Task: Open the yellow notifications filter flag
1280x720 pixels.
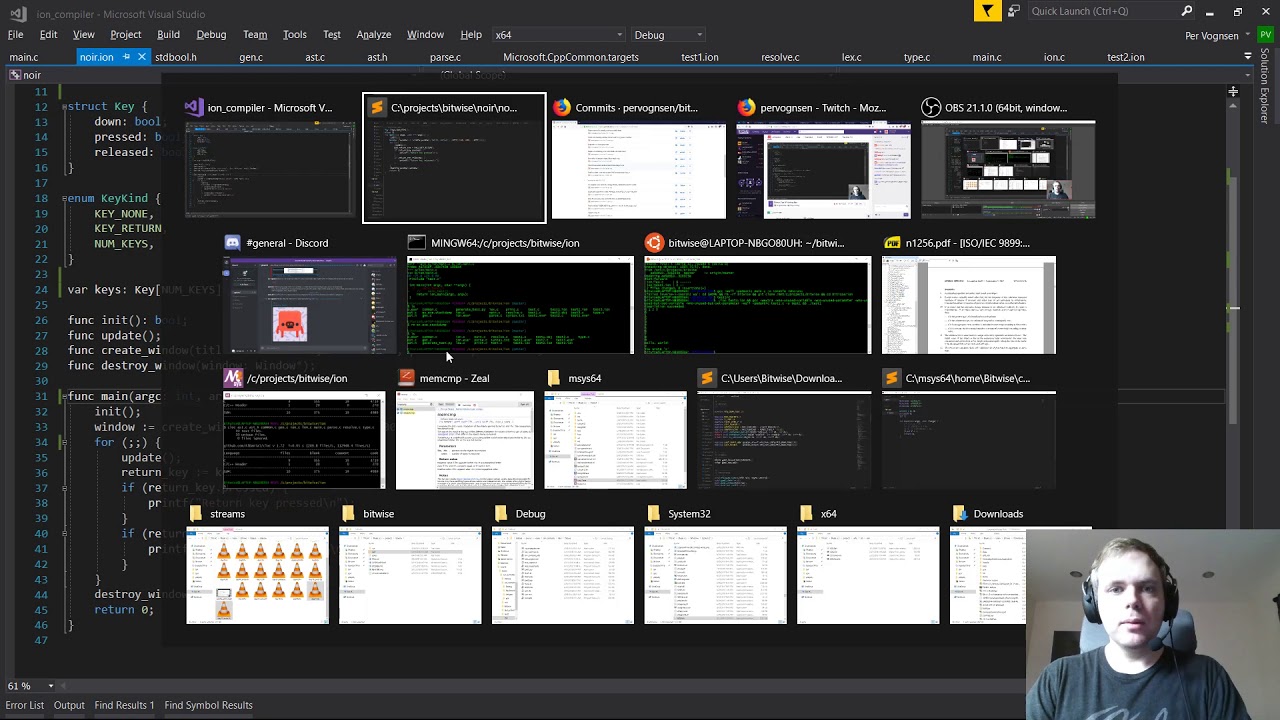Action: tap(987, 11)
